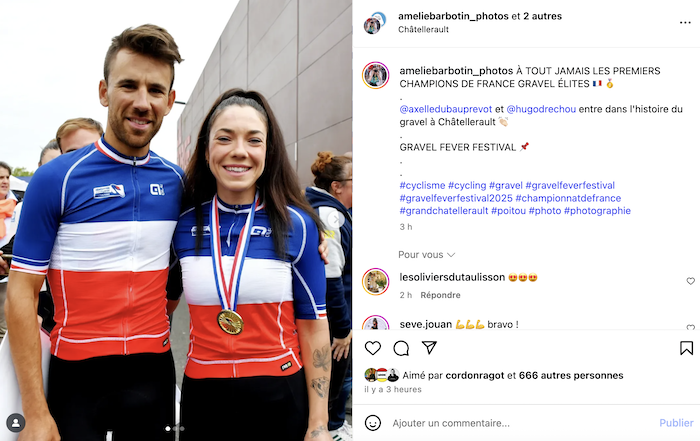The width and height of the screenshot is (700, 441).
Task: Expand the Pour vous comment filter
Action: pos(426,254)
